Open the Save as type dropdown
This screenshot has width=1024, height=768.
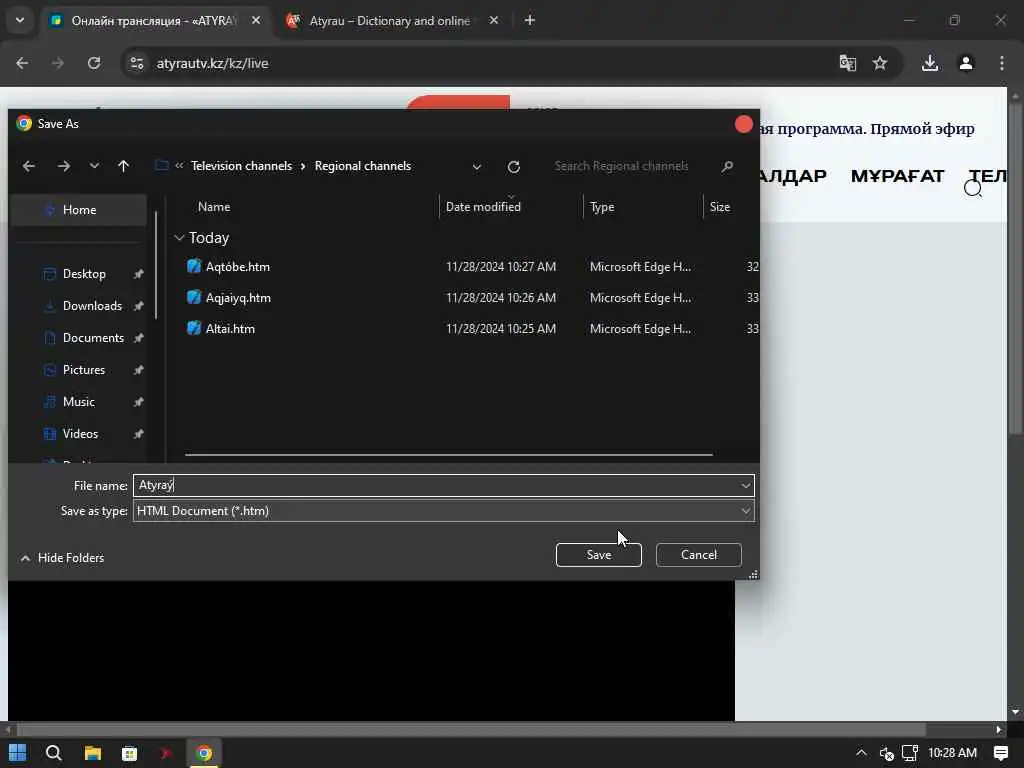(443, 511)
